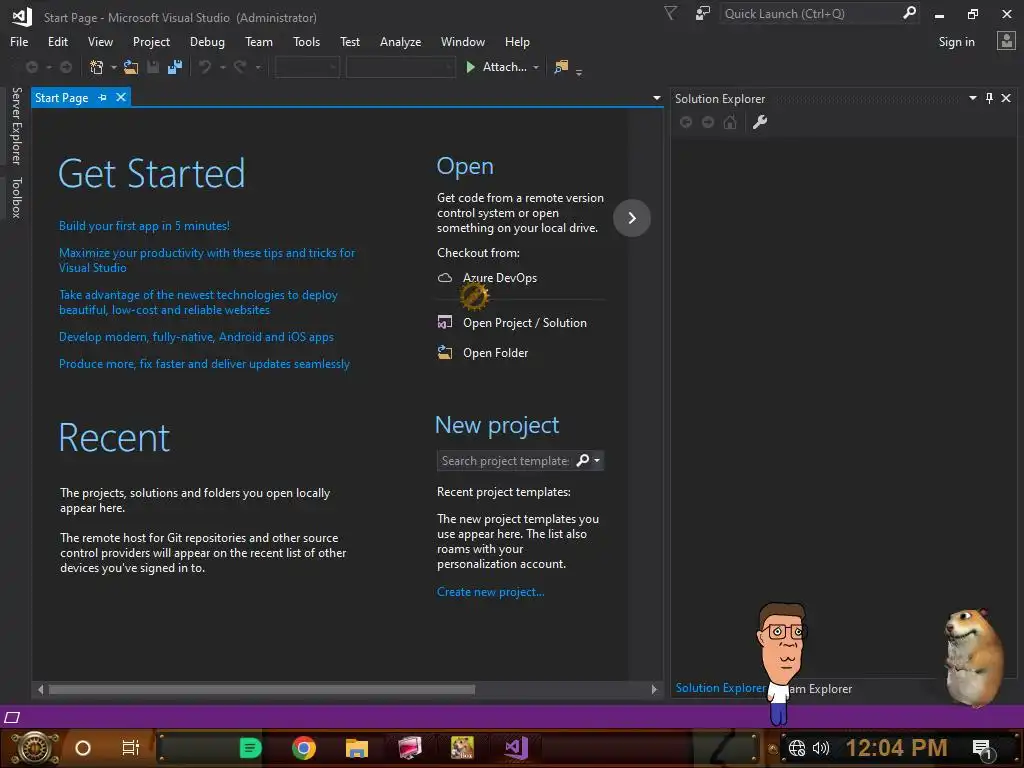Click the Solution Explorer Home icon
This screenshot has width=1024, height=768.
[730, 122]
